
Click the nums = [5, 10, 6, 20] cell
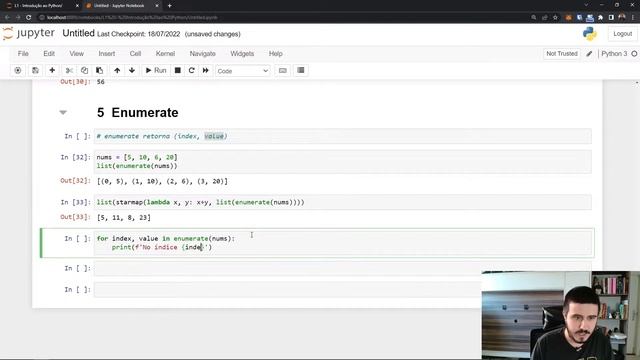point(342,162)
